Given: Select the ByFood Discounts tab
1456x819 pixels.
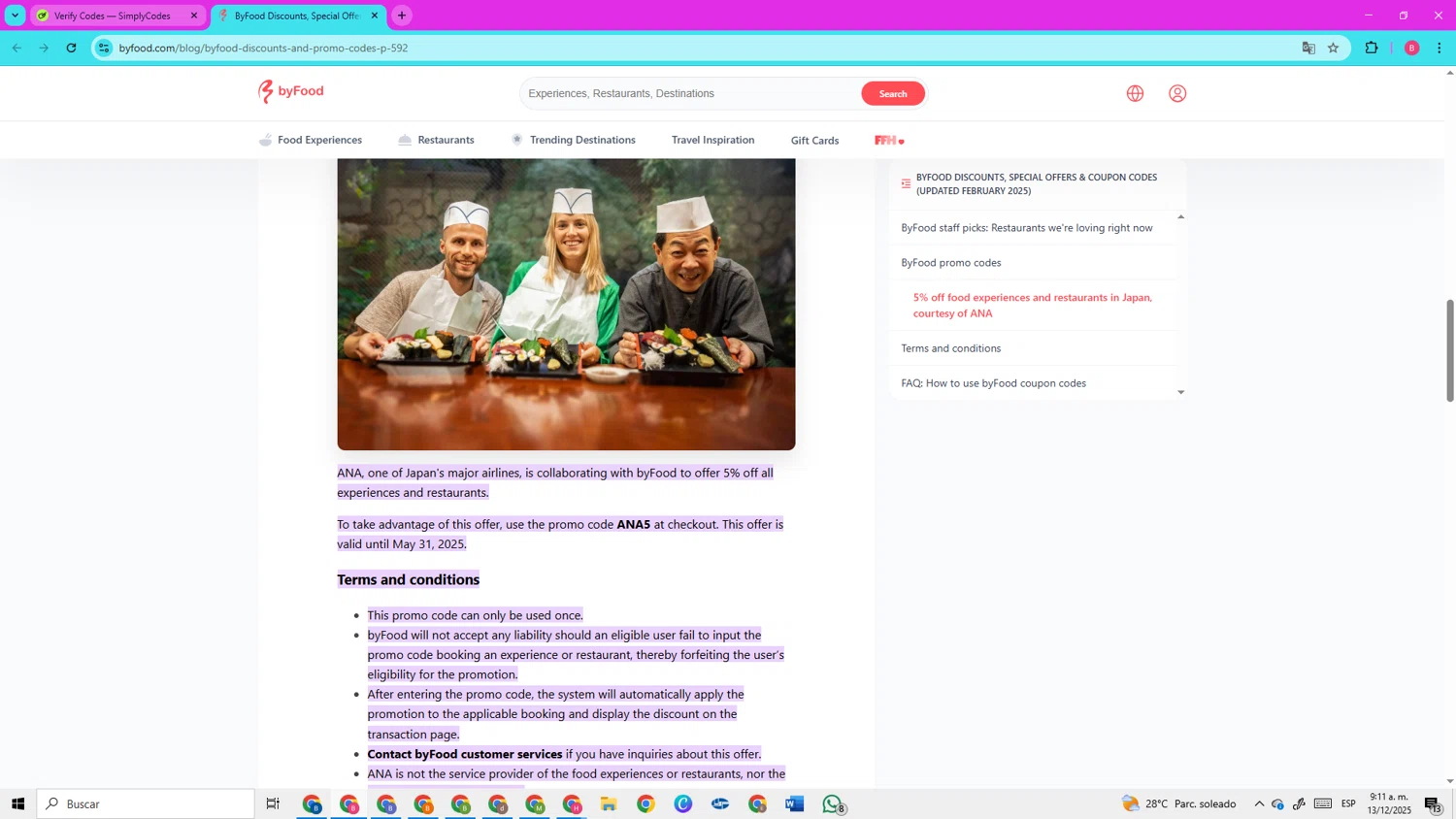Looking at the screenshot, I should click(x=296, y=16).
